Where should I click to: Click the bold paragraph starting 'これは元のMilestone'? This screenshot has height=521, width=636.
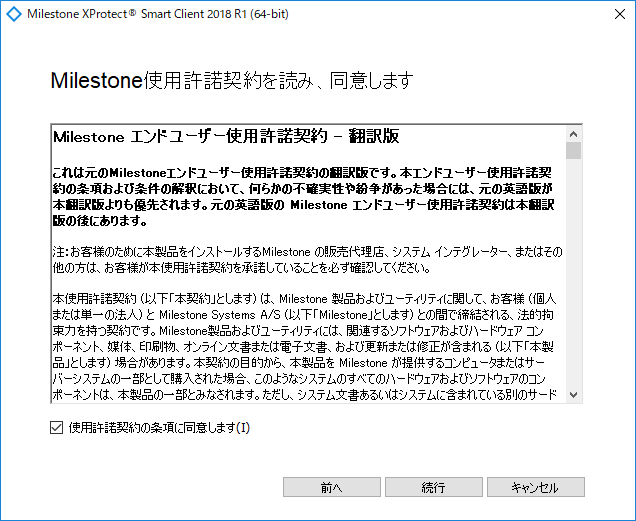(303, 197)
